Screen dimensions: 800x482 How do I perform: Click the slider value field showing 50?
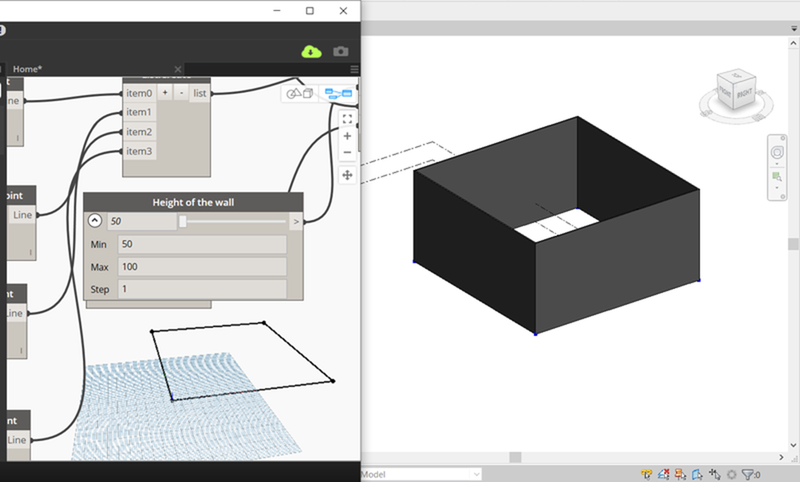[x=142, y=221]
